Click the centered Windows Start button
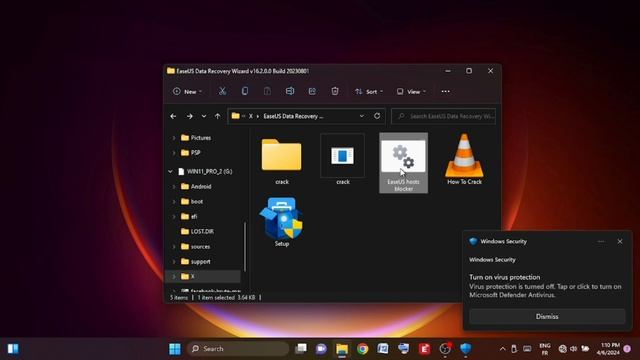Viewport: 640px width, 360px height. tap(175, 349)
